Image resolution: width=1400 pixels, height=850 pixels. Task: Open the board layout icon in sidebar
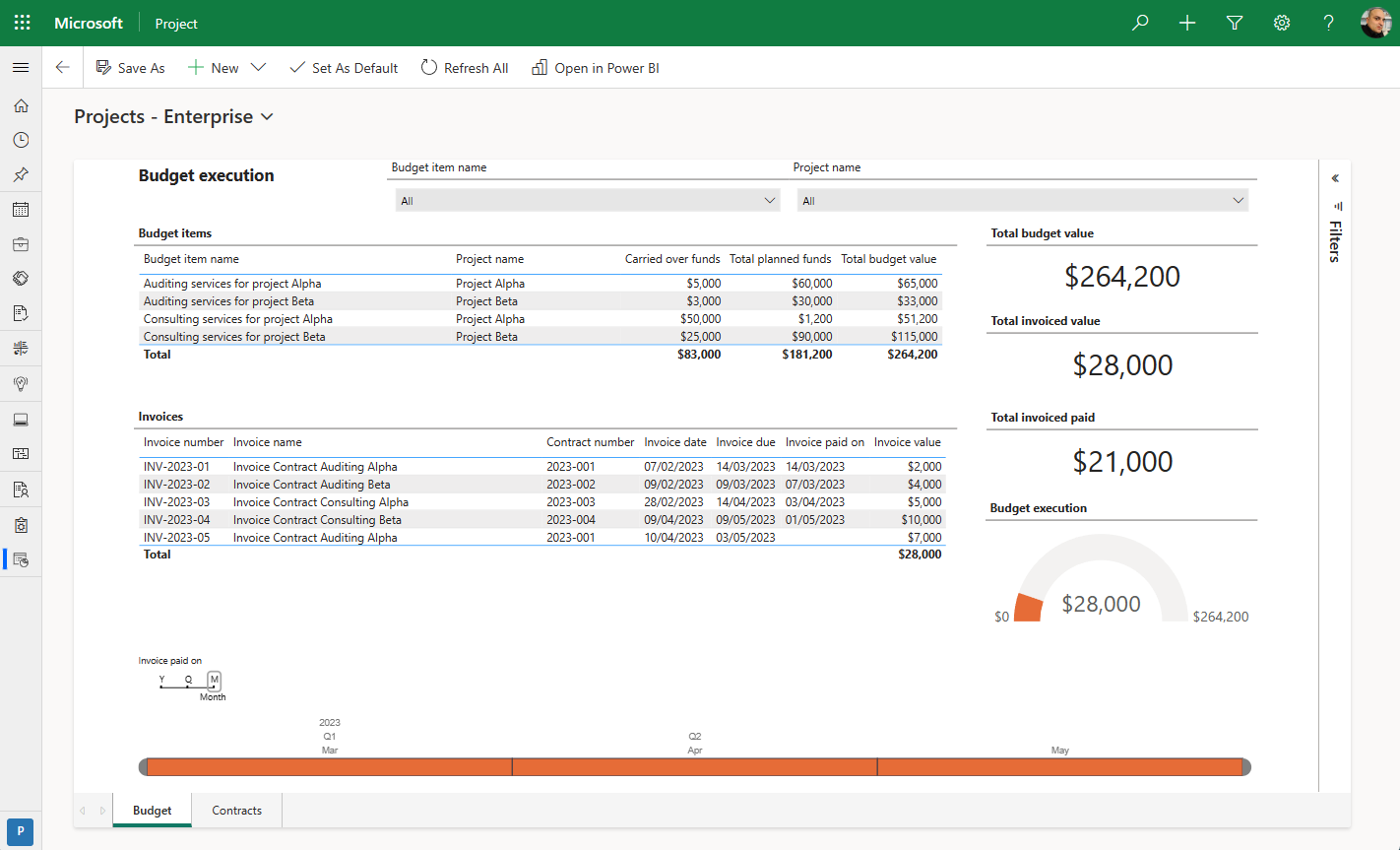(x=21, y=454)
